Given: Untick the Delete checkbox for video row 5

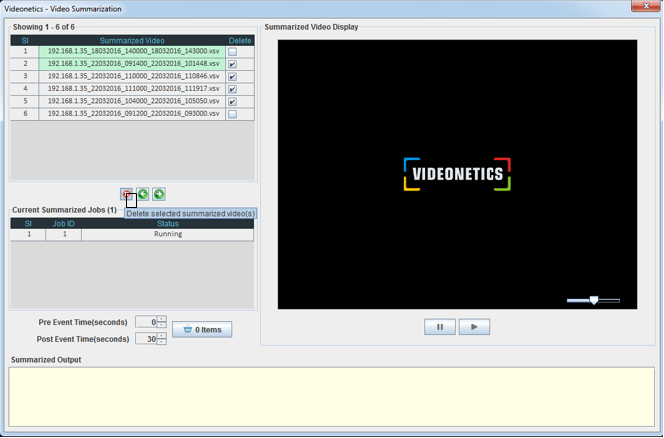Looking at the screenshot, I should click(232, 102).
